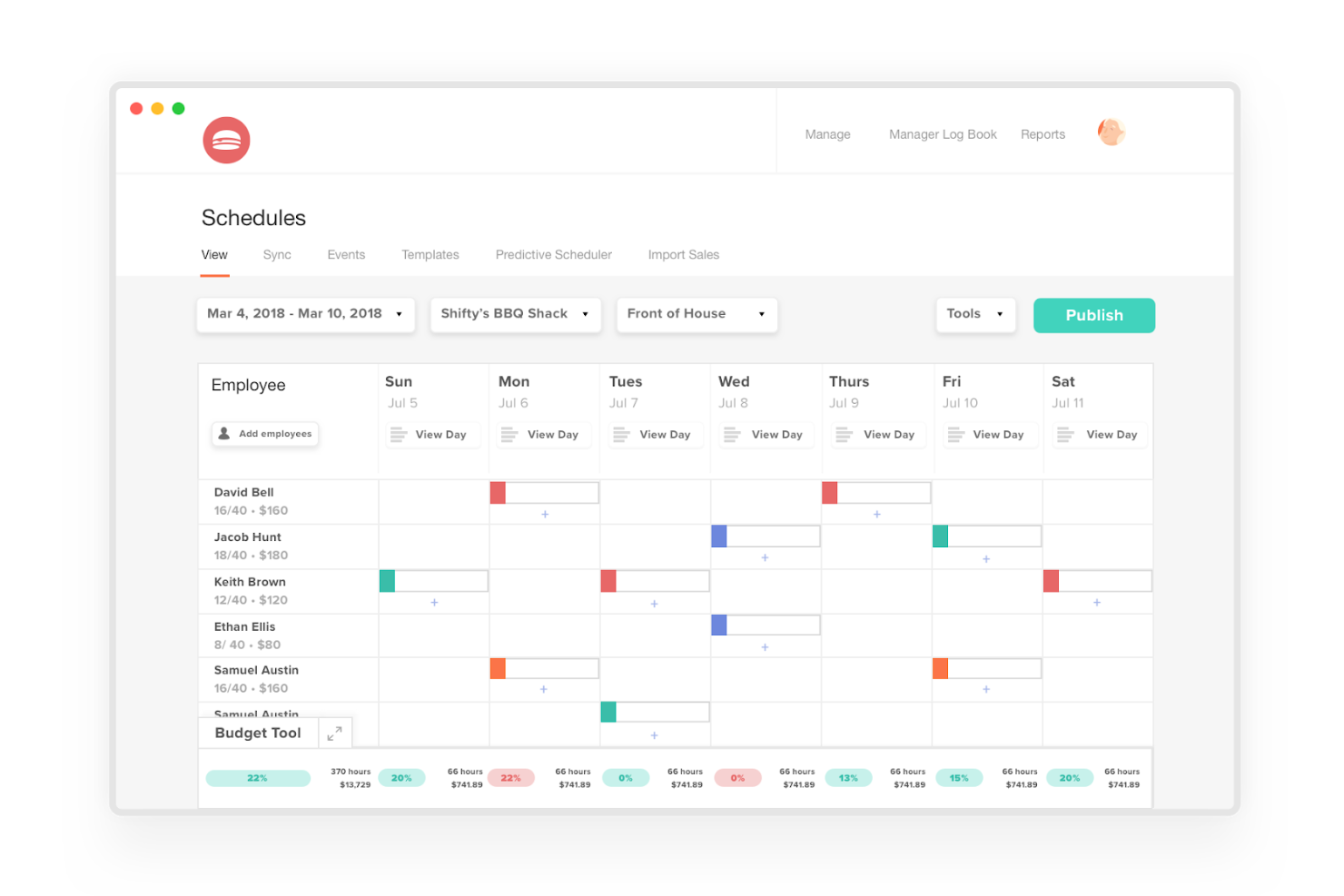Open the Reports menu
Viewport: 1344px width, 896px height.
[x=1043, y=133]
